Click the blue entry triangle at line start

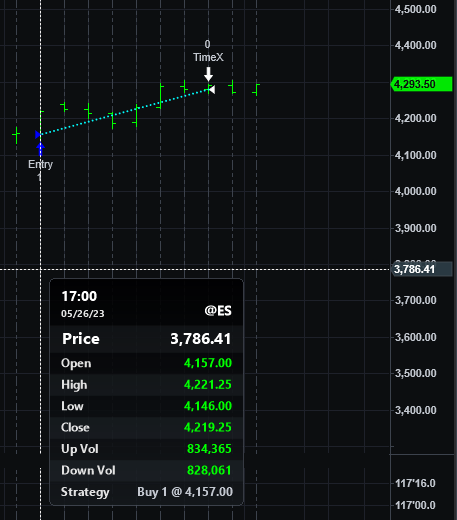[38, 134]
